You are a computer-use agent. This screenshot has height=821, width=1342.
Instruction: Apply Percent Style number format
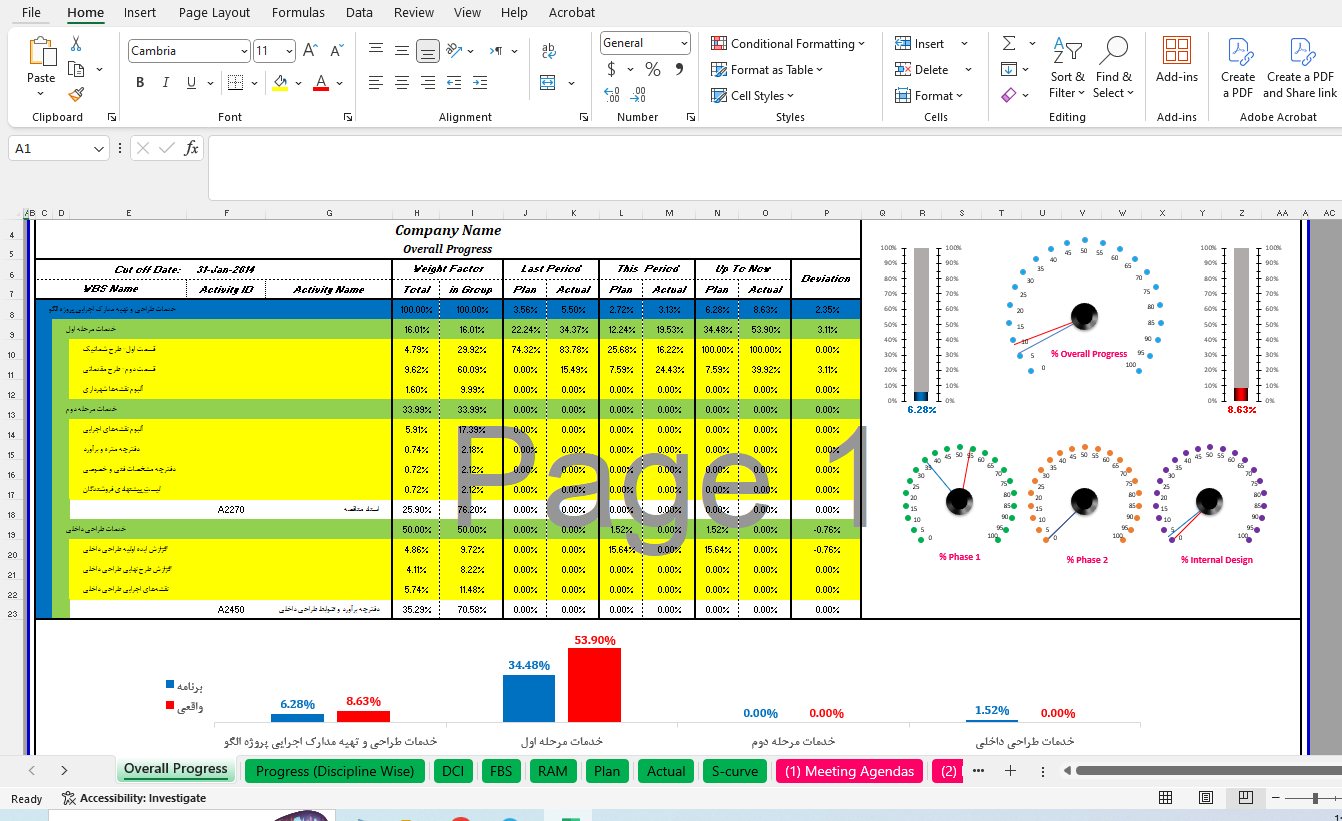(x=652, y=69)
